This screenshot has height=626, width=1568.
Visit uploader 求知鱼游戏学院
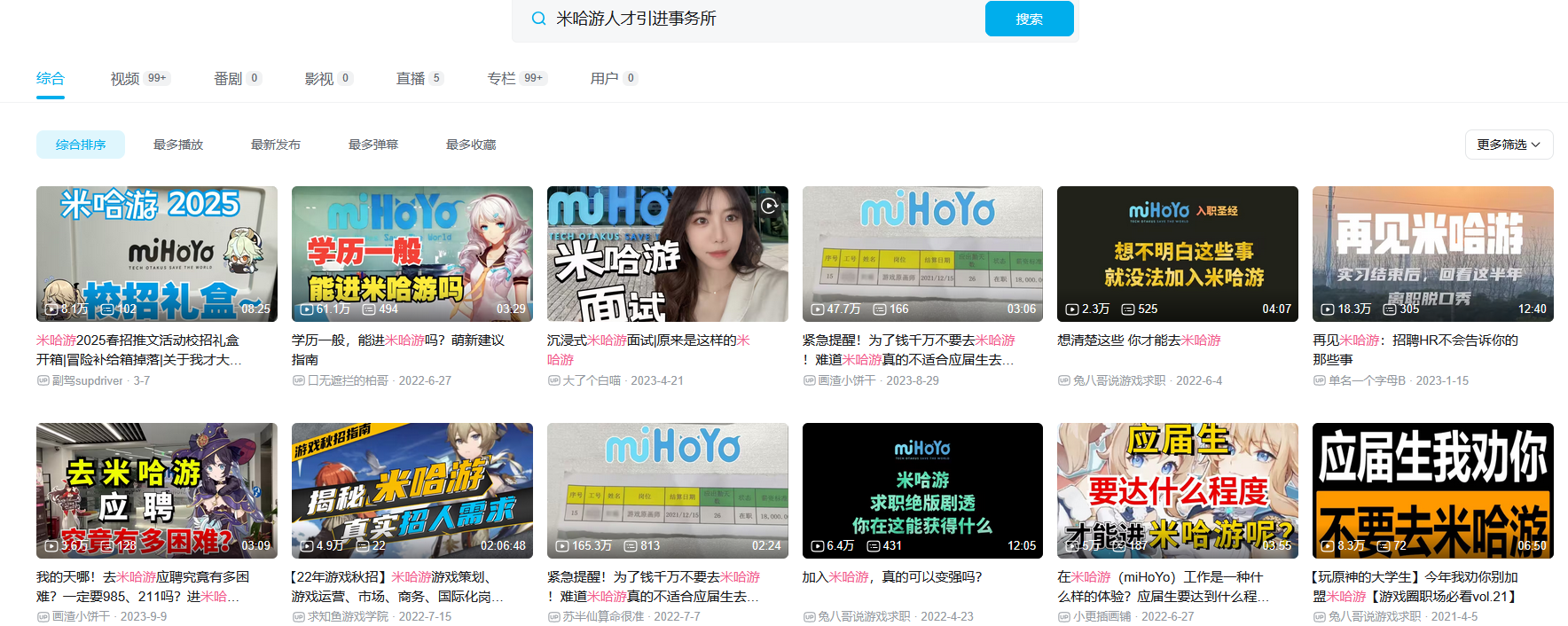(348, 616)
